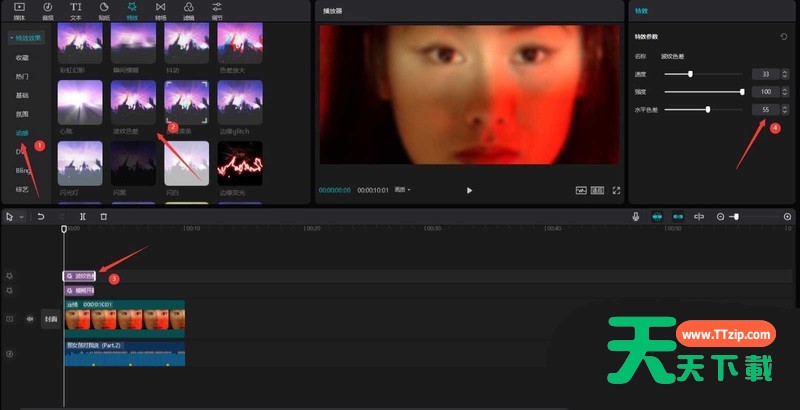The width and height of the screenshot is (800, 410).
Task: Select the 热门 effects category
Action: [22, 76]
